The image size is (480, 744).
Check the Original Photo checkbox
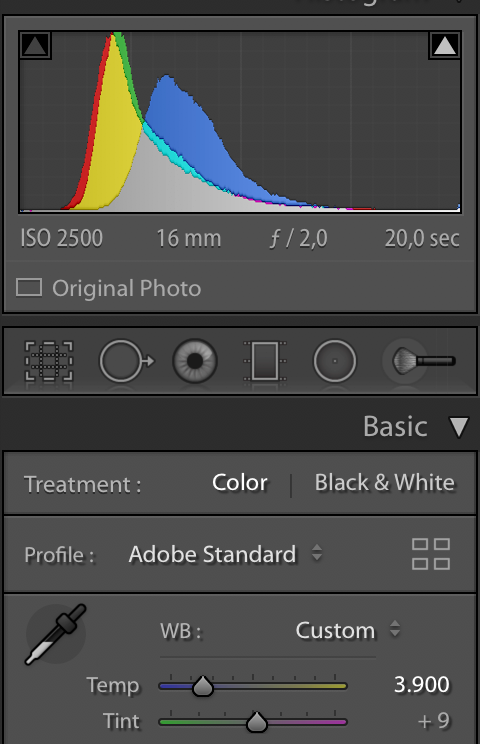pos(29,288)
